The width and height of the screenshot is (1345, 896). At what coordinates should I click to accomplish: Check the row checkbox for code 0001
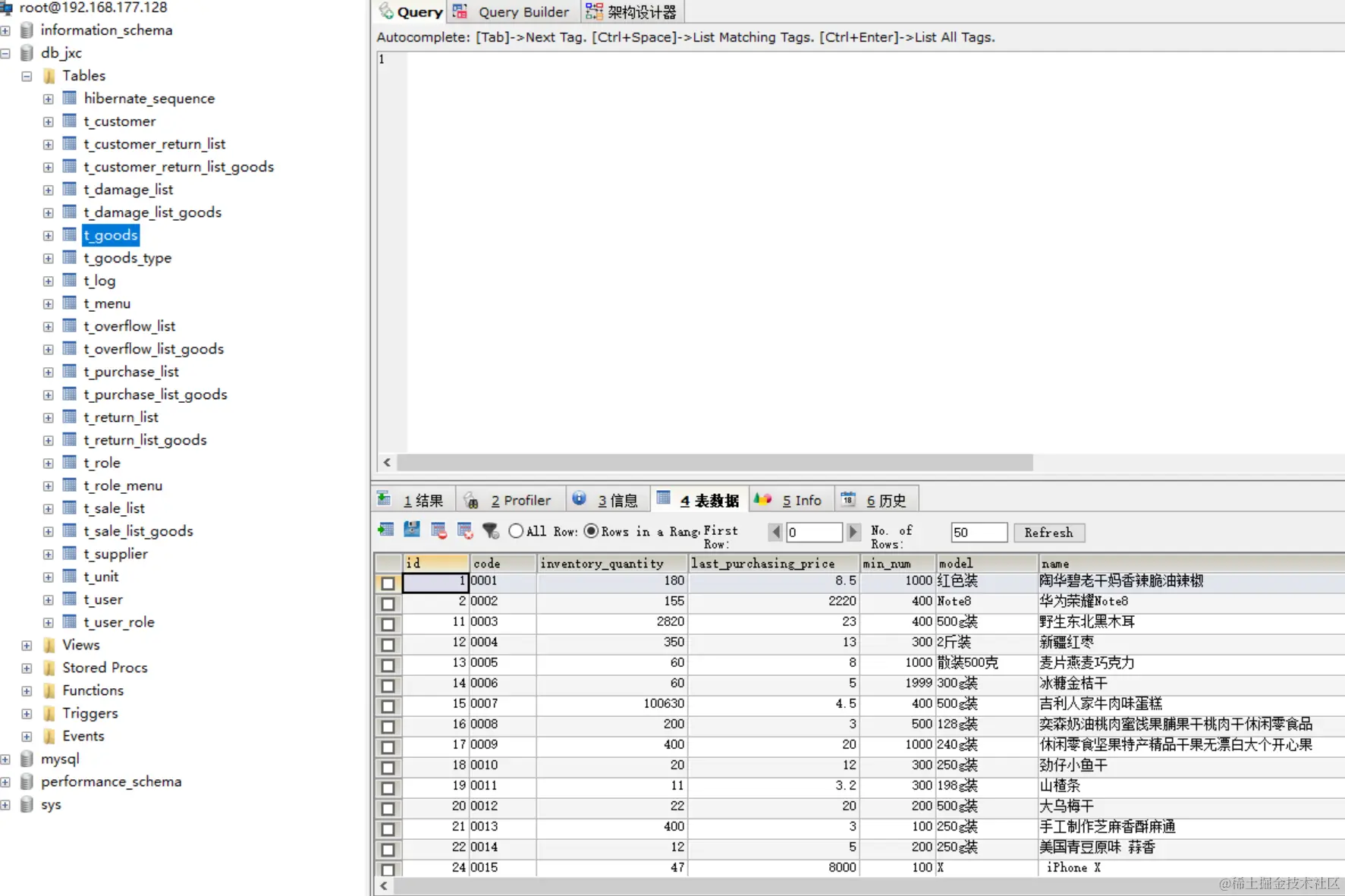tap(388, 583)
